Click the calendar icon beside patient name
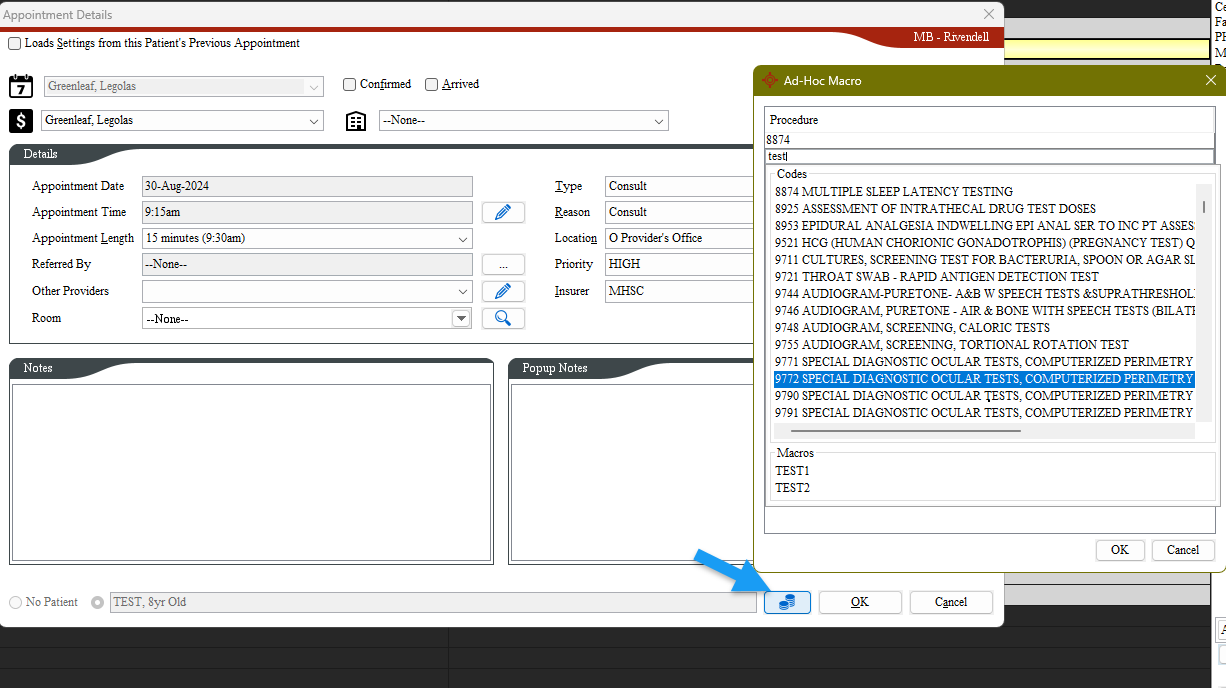Viewport: 1226px width, 688px height. click(x=21, y=86)
